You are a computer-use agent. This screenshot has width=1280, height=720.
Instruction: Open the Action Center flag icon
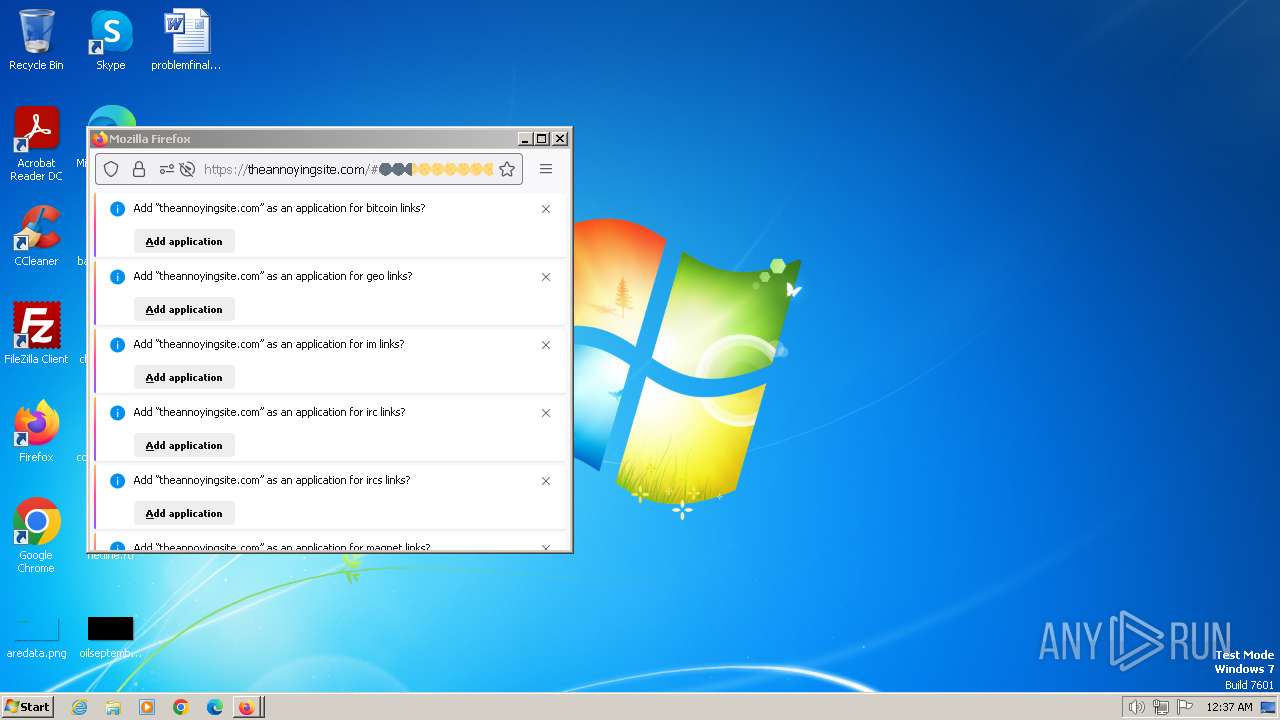1185,707
